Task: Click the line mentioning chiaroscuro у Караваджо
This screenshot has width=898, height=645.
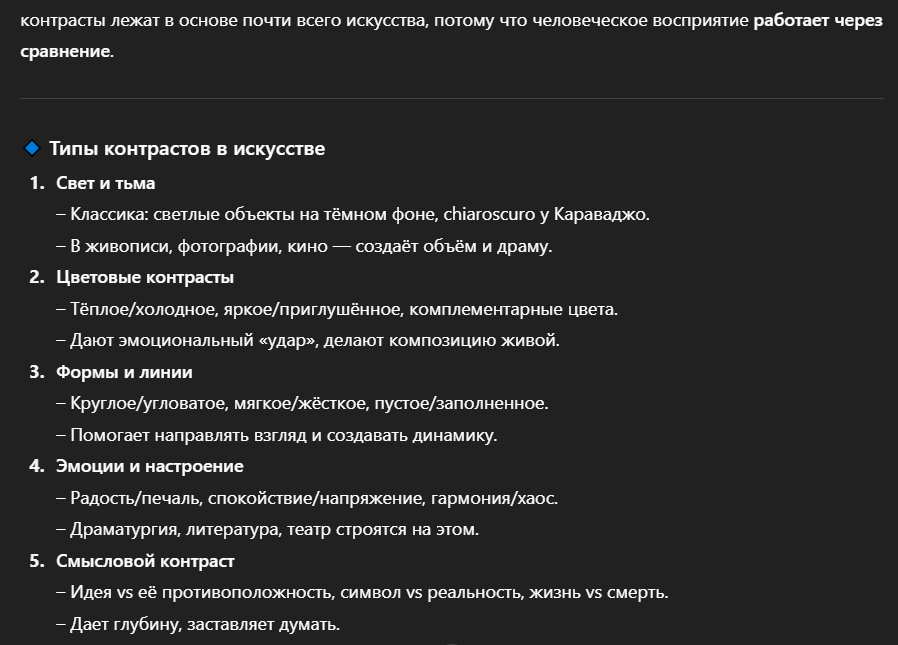Action: 353,214
